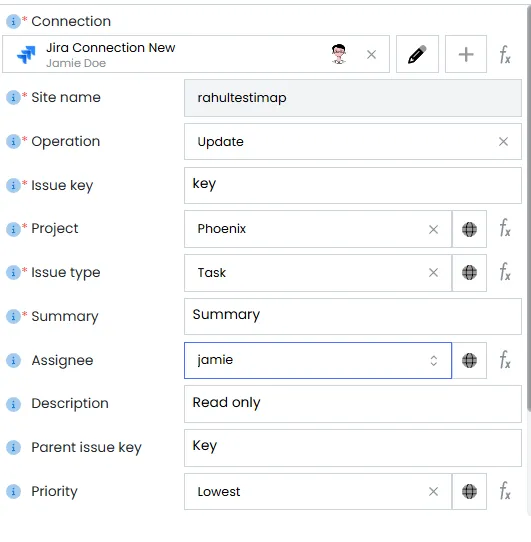The image size is (531, 542).
Task: Click the globe icon beside Project
Action: tap(469, 229)
